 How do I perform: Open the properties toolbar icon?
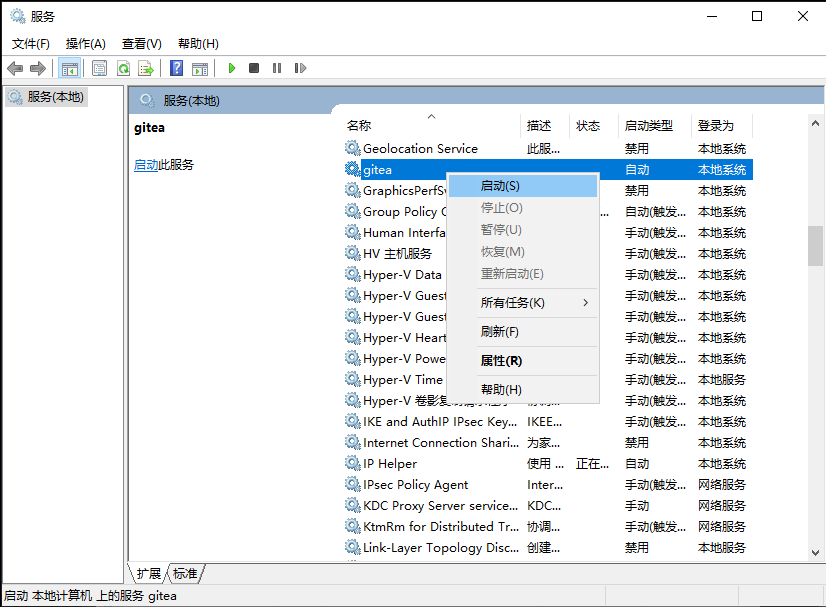coord(100,68)
